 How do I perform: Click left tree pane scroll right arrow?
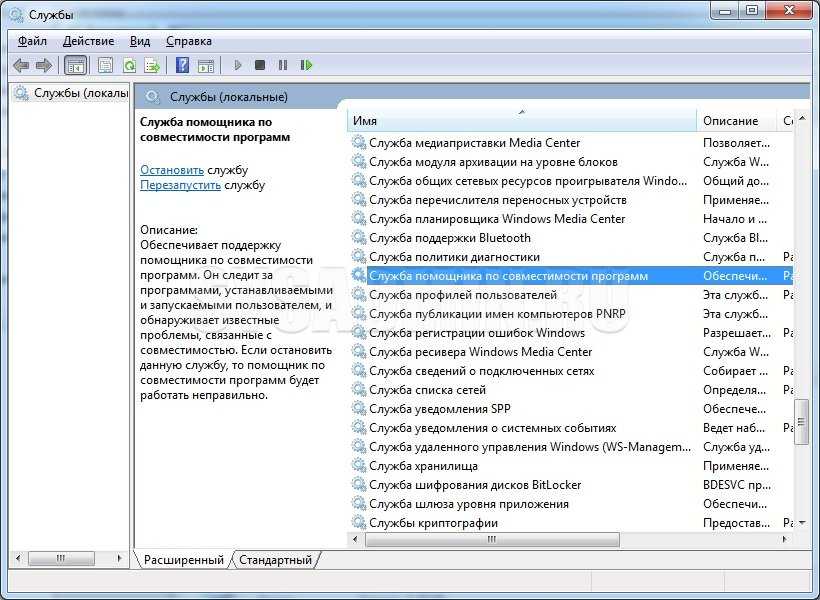(119, 558)
